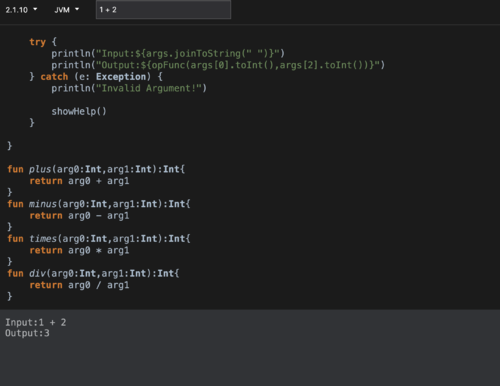Click the println line with 'Output:' string
This screenshot has height=386, width=500.
click(218, 65)
